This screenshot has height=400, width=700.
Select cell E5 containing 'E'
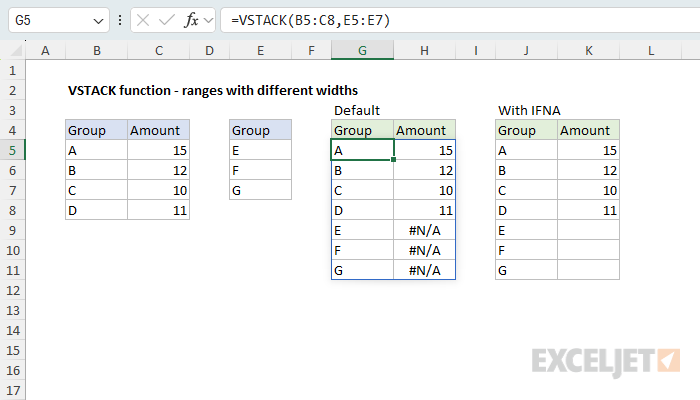pos(260,150)
